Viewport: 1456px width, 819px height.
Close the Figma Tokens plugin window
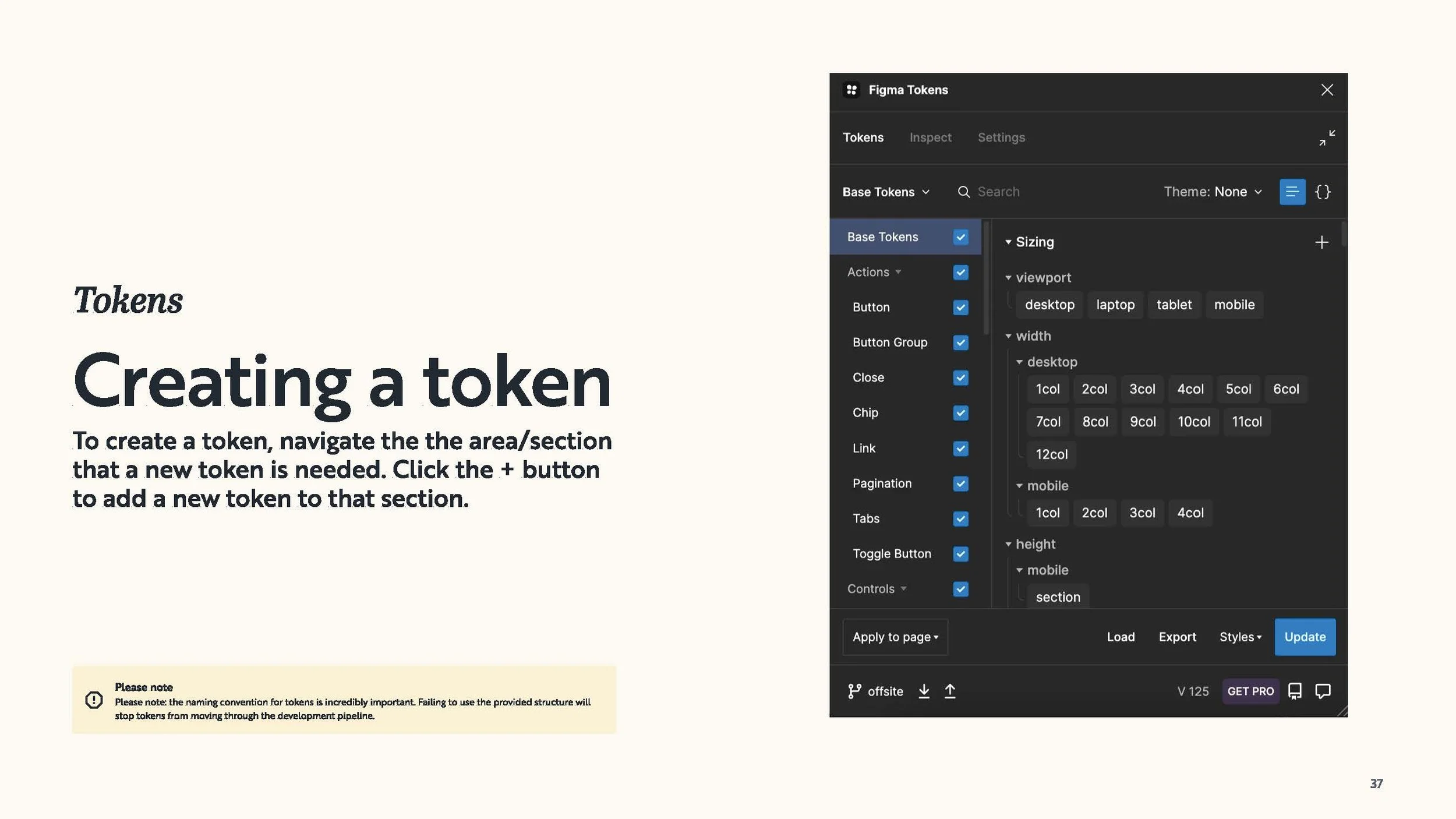tap(1327, 90)
